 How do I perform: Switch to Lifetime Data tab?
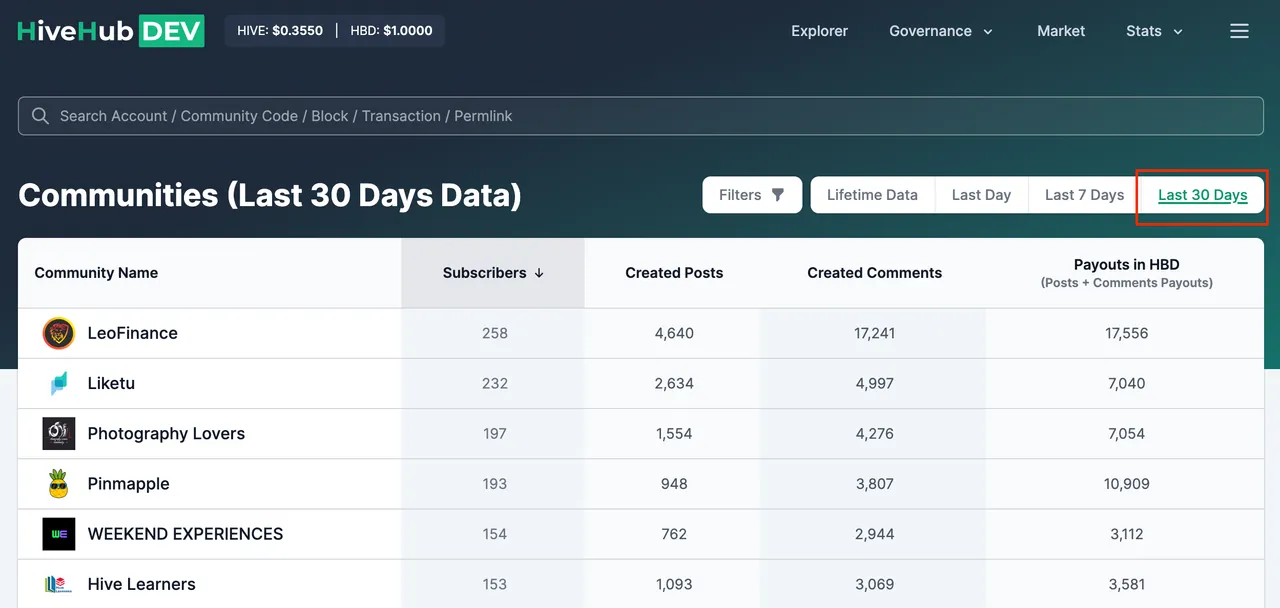coord(872,195)
